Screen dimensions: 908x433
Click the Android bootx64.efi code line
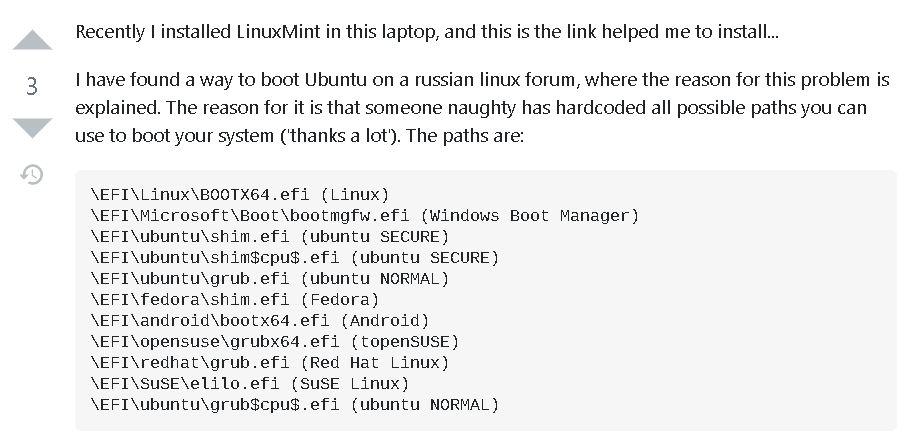pos(259,321)
